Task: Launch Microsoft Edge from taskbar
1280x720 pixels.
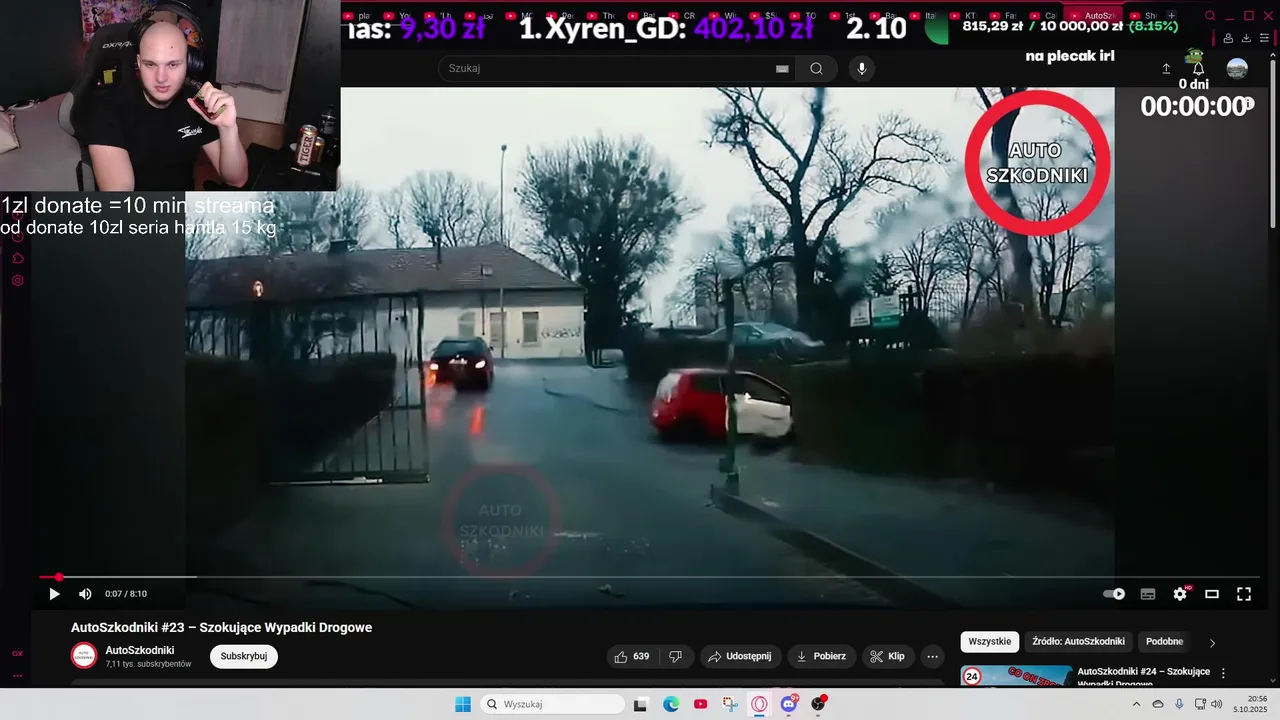Action: [x=671, y=704]
